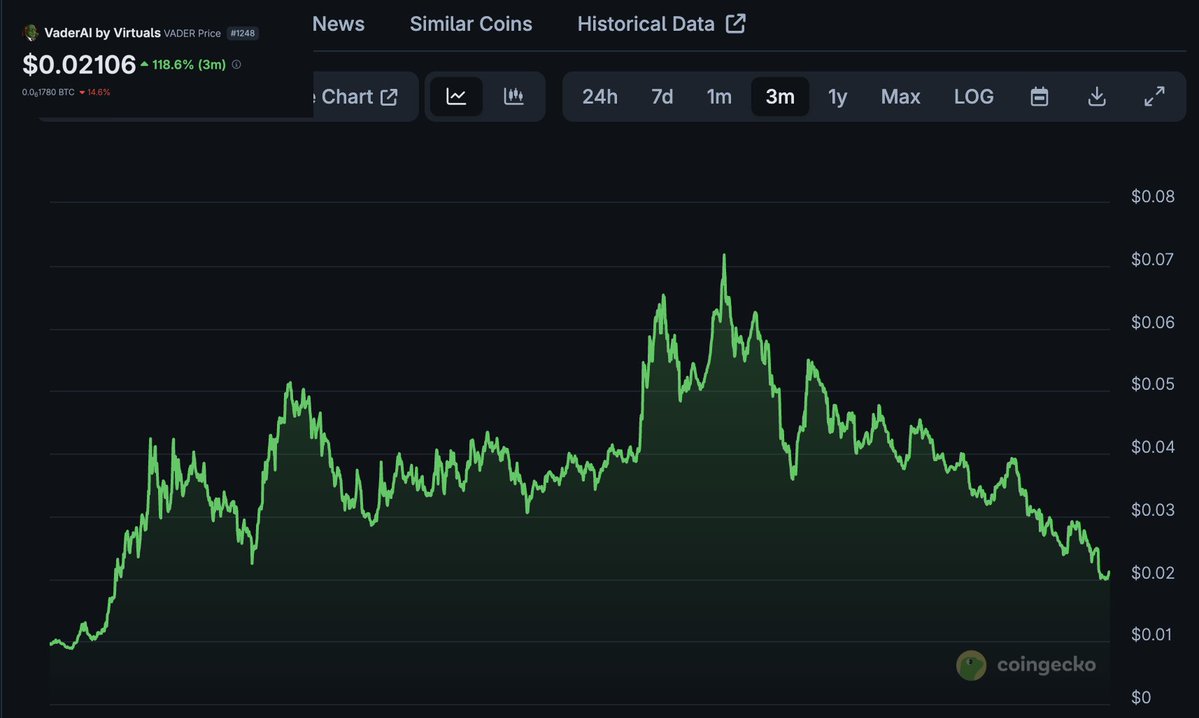Open the calendar date range picker
1199x718 pixels.
[x=1039, y=96]
